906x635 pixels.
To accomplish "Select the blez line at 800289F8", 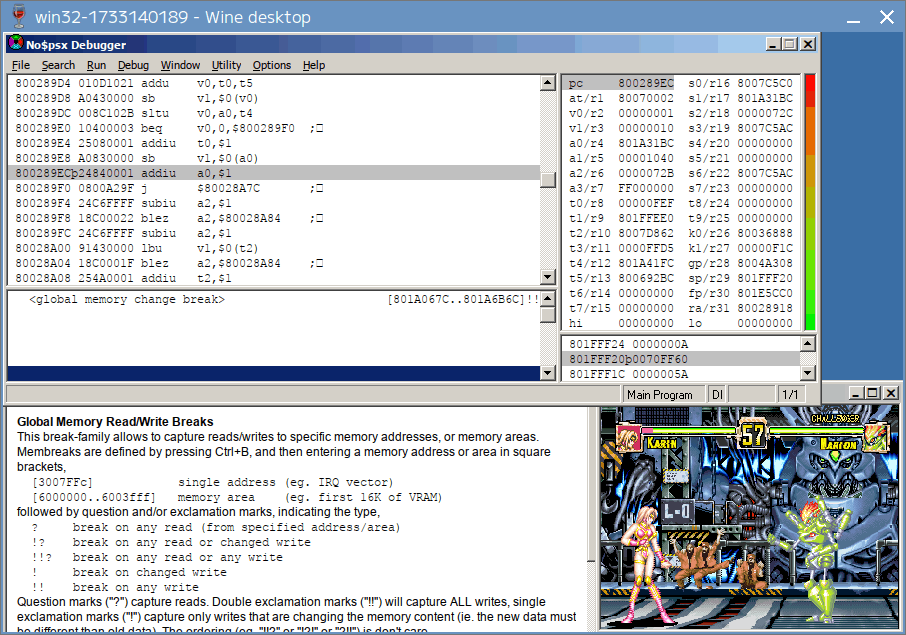I will pos(274,218).
